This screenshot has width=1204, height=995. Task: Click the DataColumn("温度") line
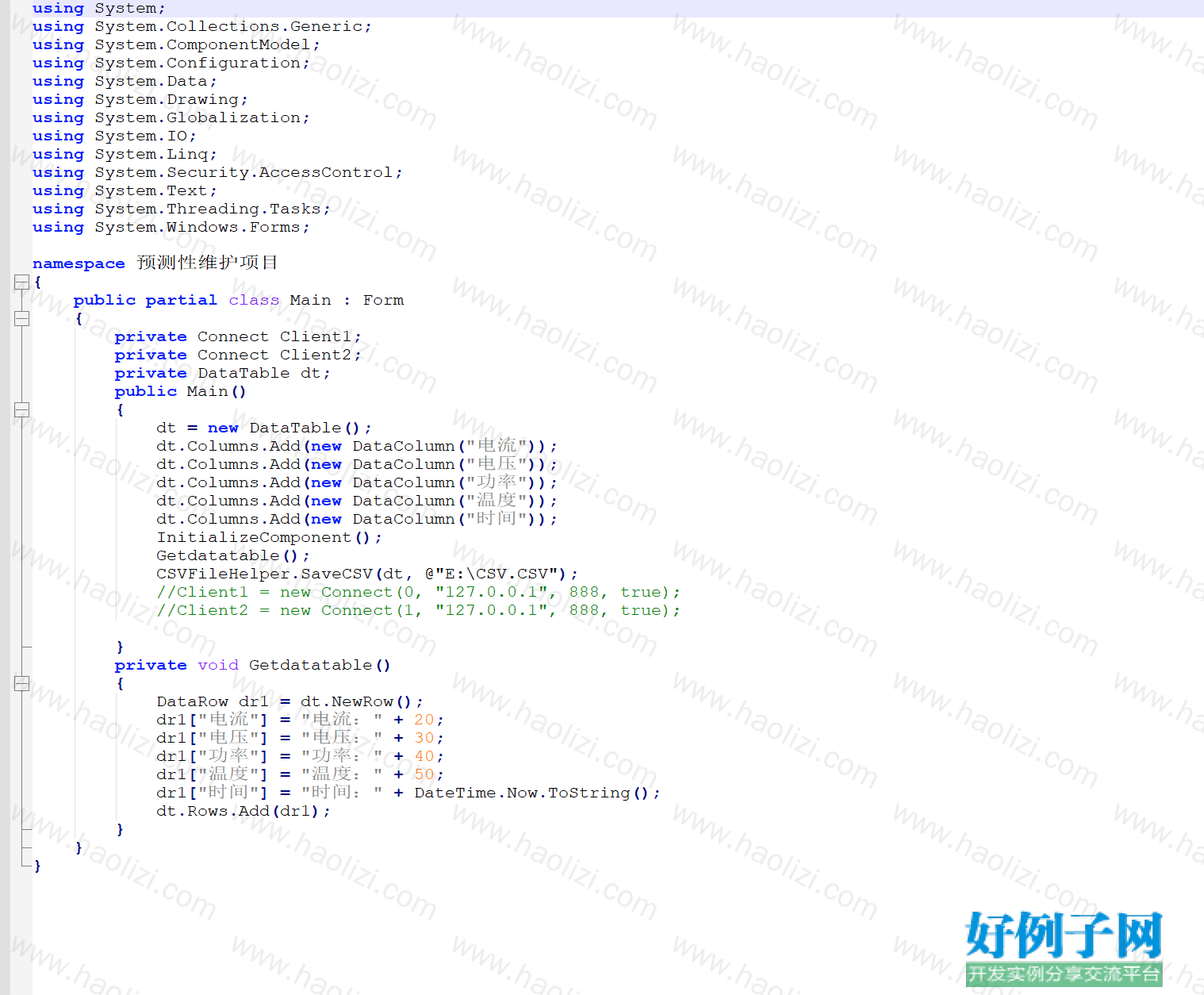pyautogui.click(x=357, y=501)
